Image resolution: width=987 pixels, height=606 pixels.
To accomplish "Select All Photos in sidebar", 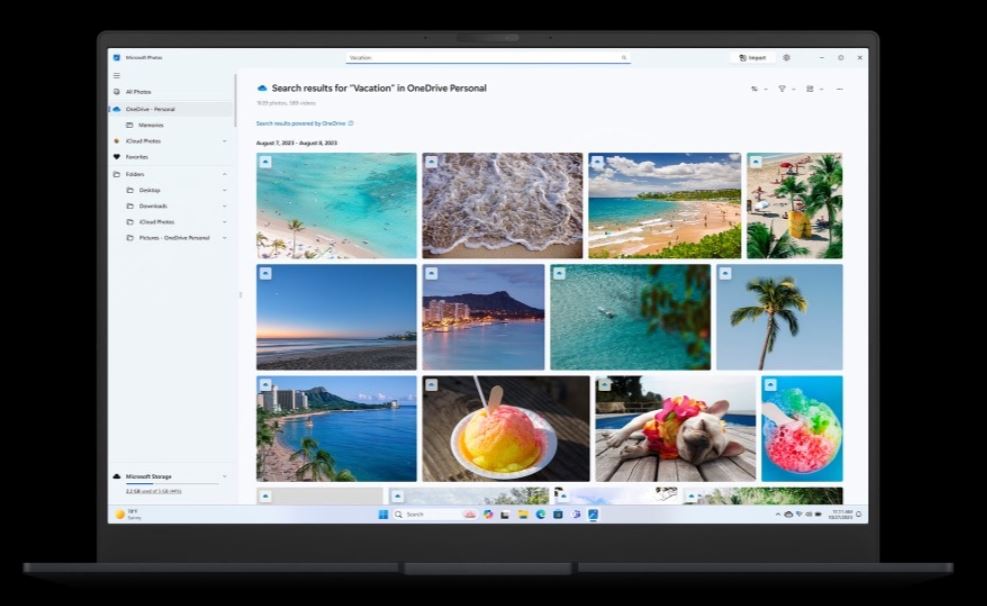I will click(x=138, y=92).
